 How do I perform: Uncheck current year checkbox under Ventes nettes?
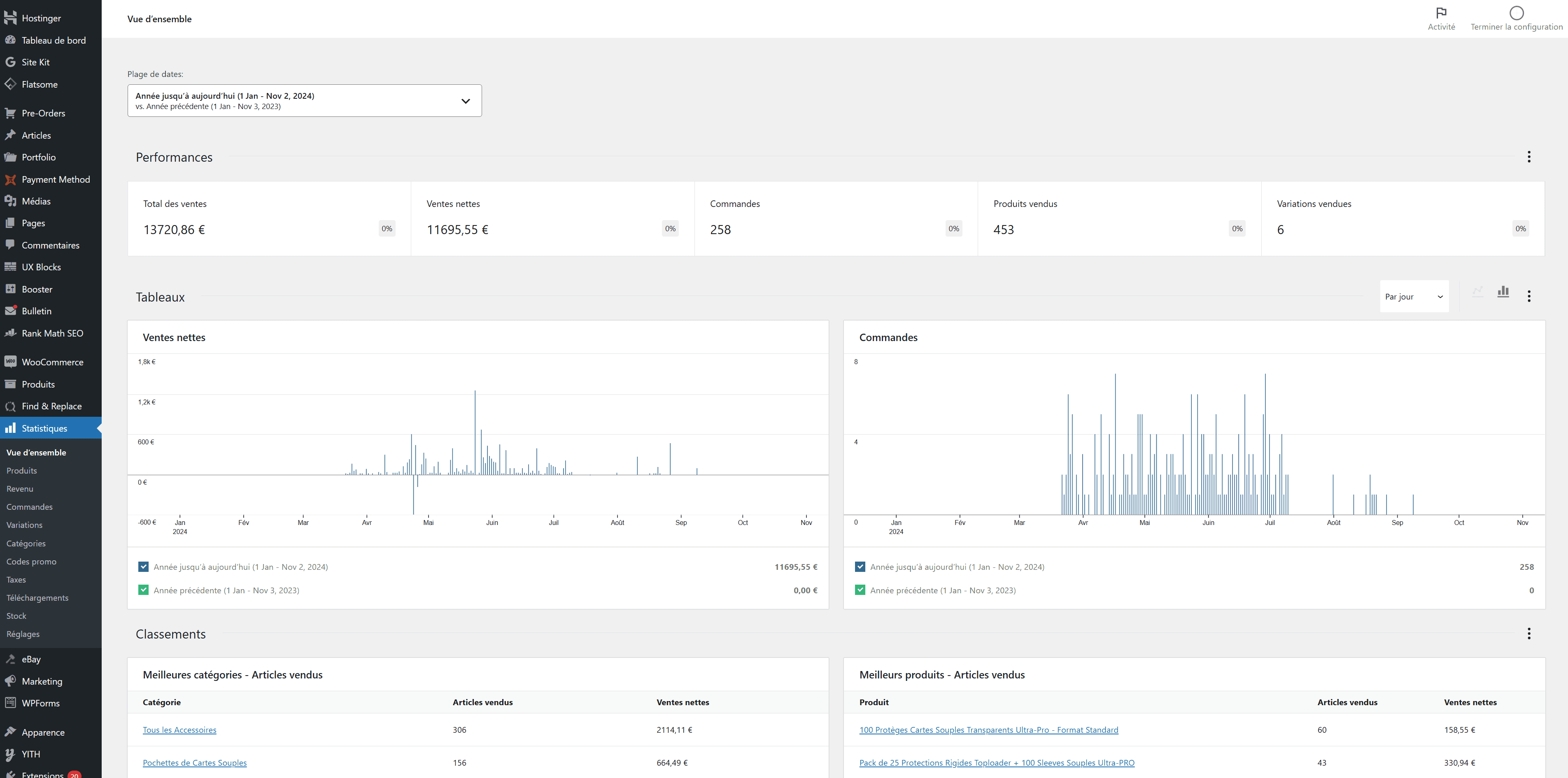coord(144,567)
